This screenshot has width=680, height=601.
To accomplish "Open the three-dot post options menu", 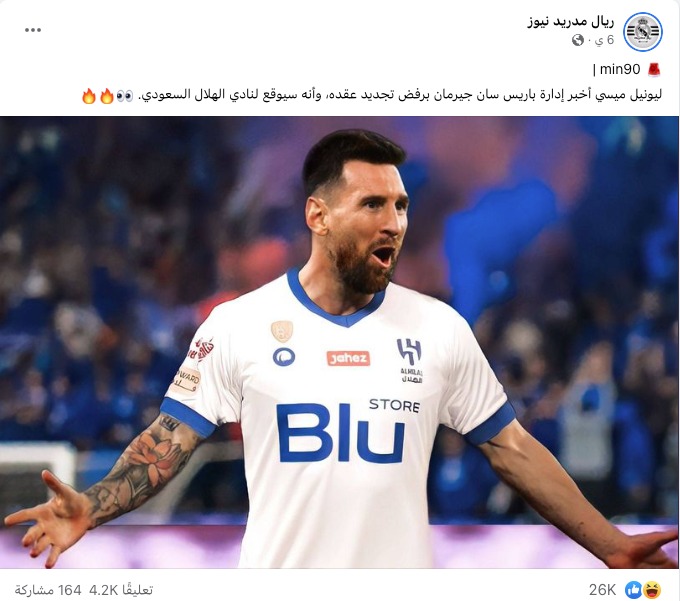I will click(x=33, y=30).
